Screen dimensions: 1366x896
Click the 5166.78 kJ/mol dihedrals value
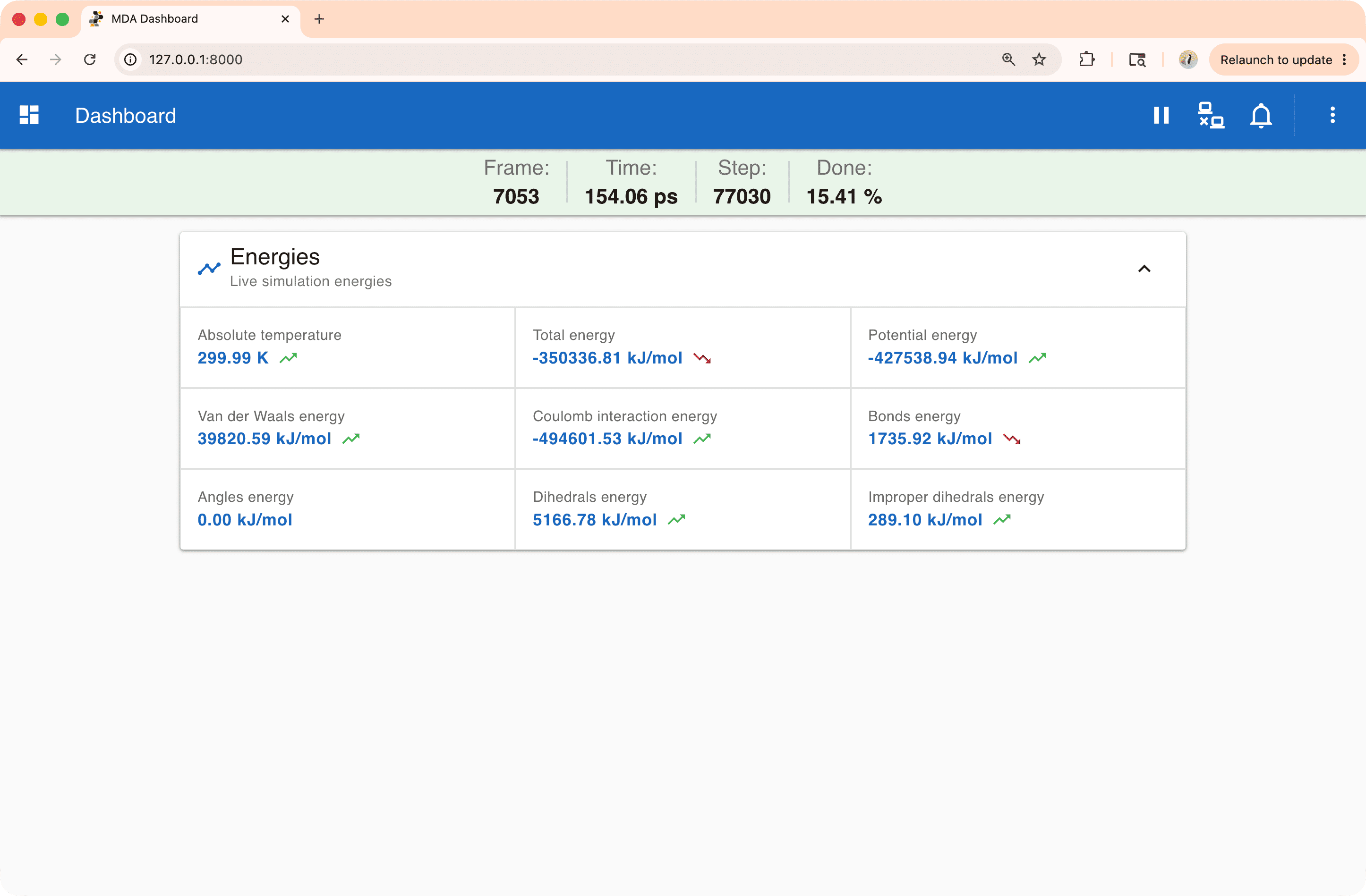tap(595, 520)
